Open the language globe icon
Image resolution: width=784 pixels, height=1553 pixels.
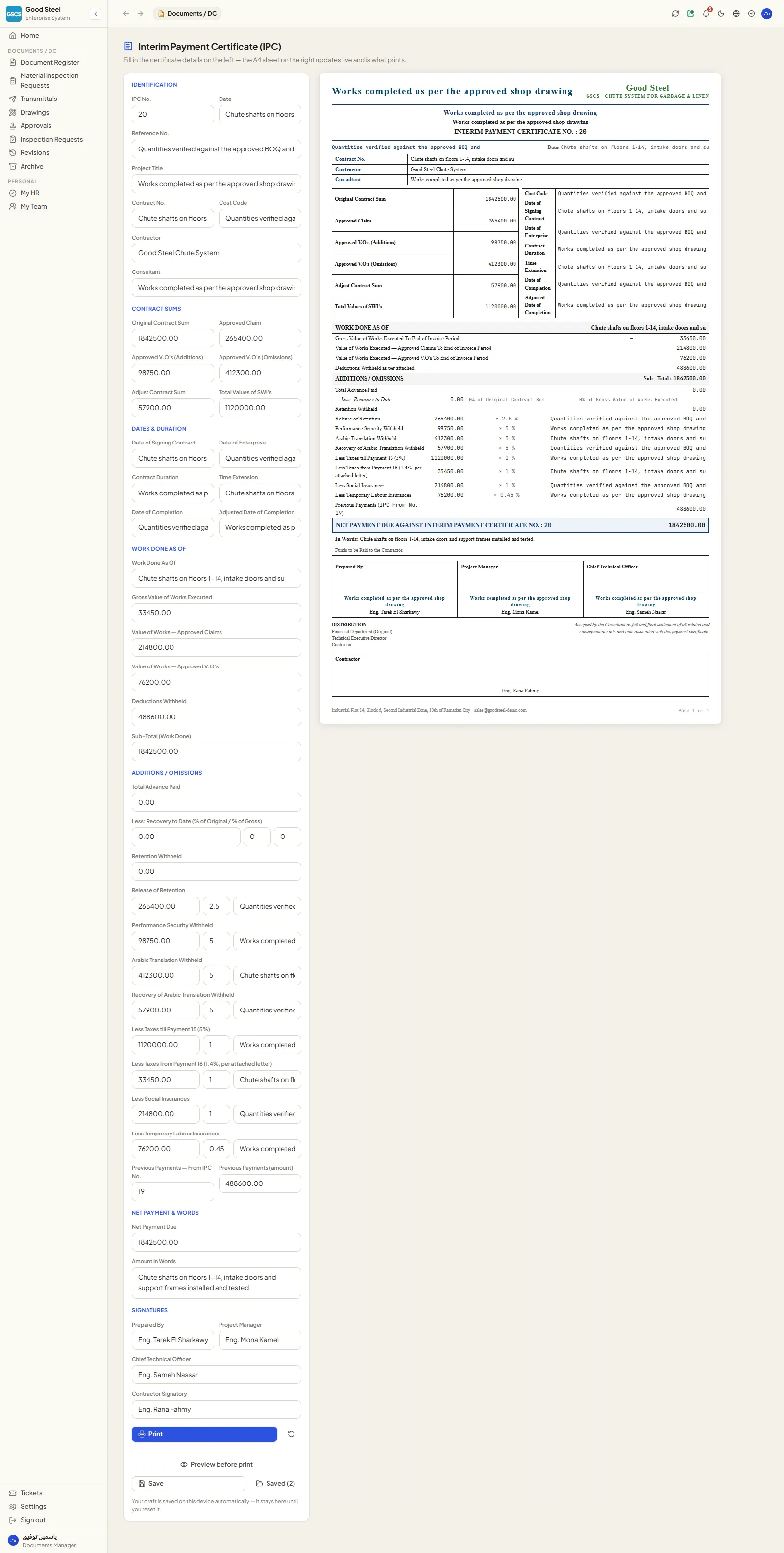736,13
